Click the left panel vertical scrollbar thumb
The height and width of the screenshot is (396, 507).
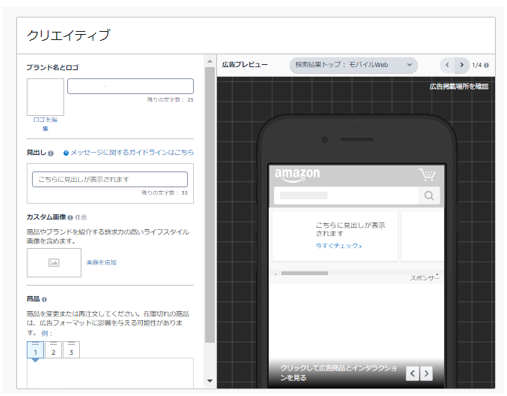click(210, 205)
